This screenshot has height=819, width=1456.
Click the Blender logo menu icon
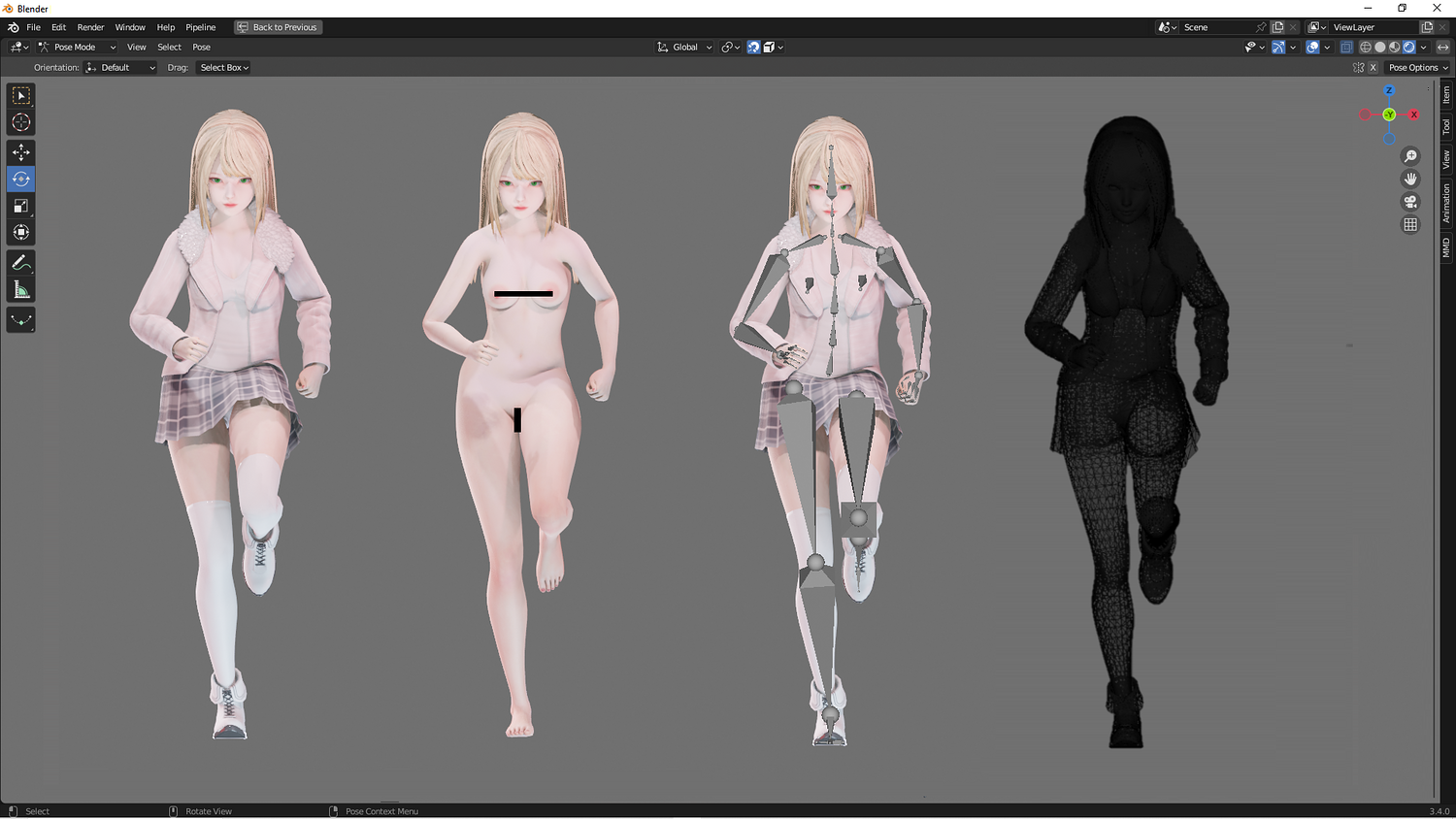14,27
